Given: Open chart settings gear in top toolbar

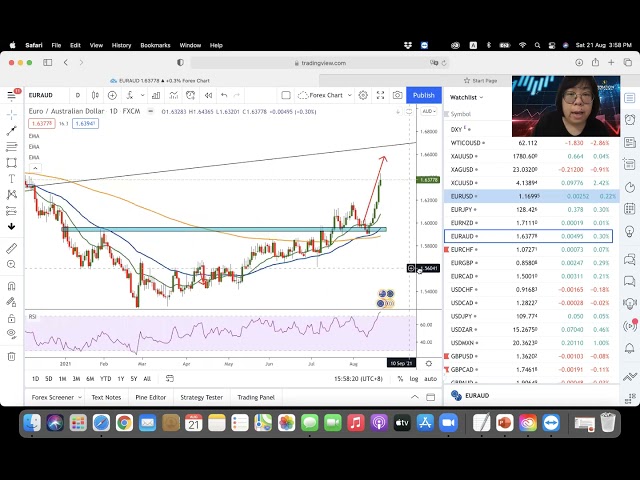Looking at the screenshot, I should (363, 95).
